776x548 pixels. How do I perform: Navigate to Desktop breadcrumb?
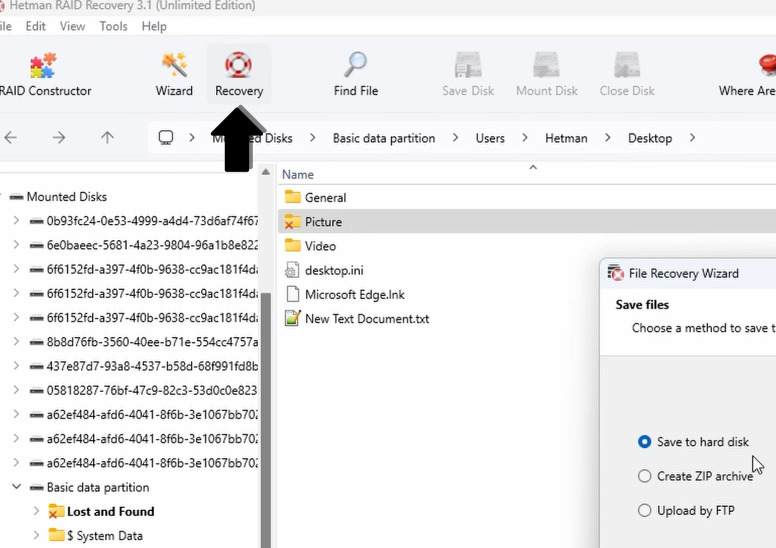tap(650, 138)
